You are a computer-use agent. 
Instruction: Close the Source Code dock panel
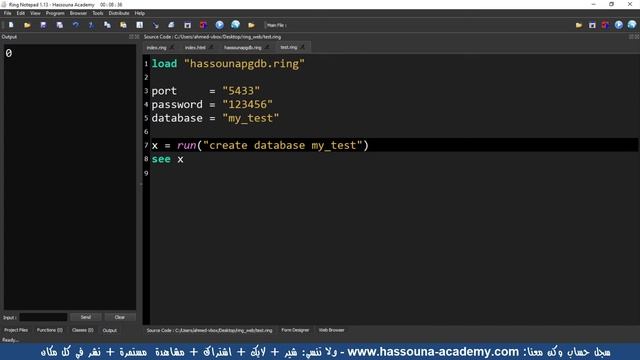637,37
